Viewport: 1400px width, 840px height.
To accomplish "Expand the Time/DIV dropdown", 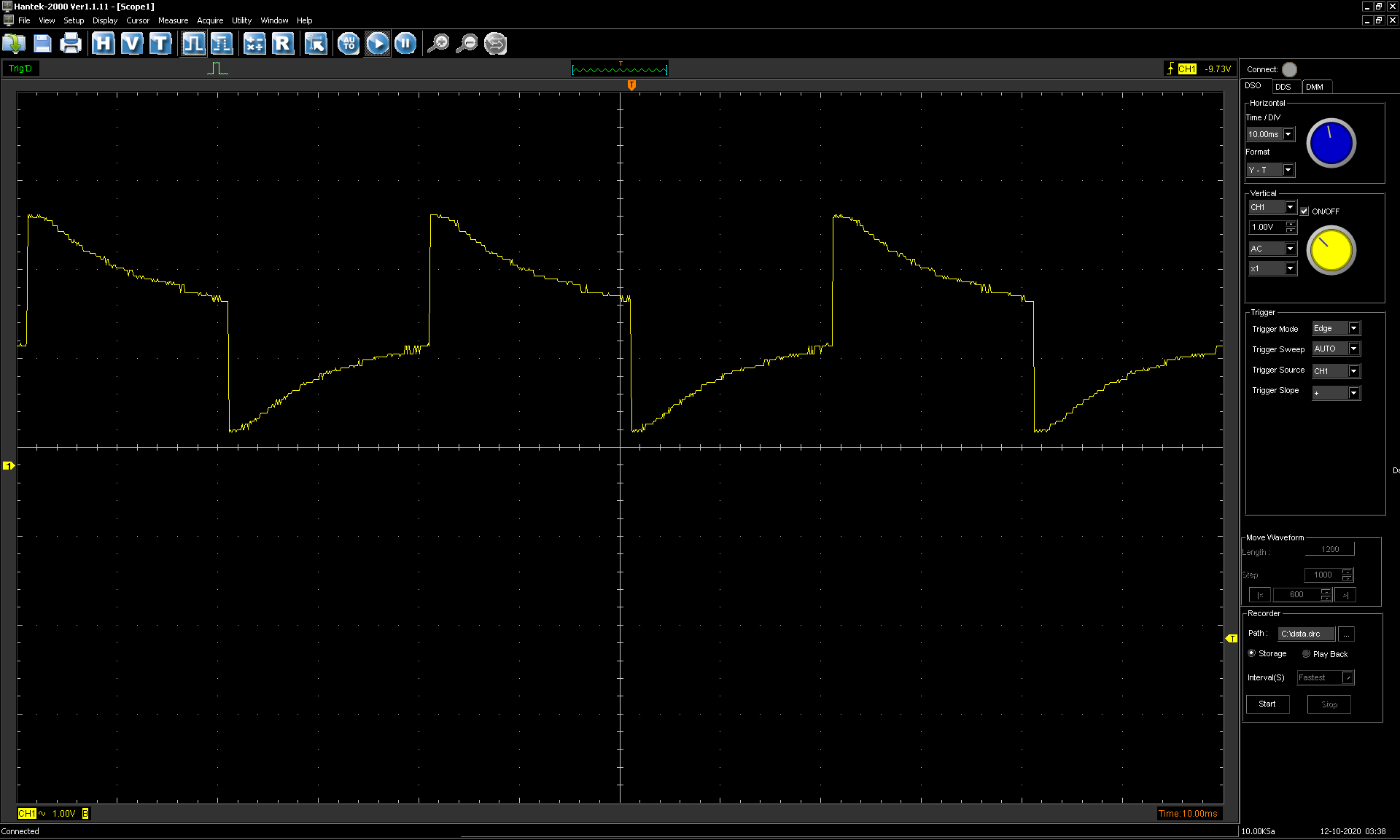I will (x=1288, y=134).
